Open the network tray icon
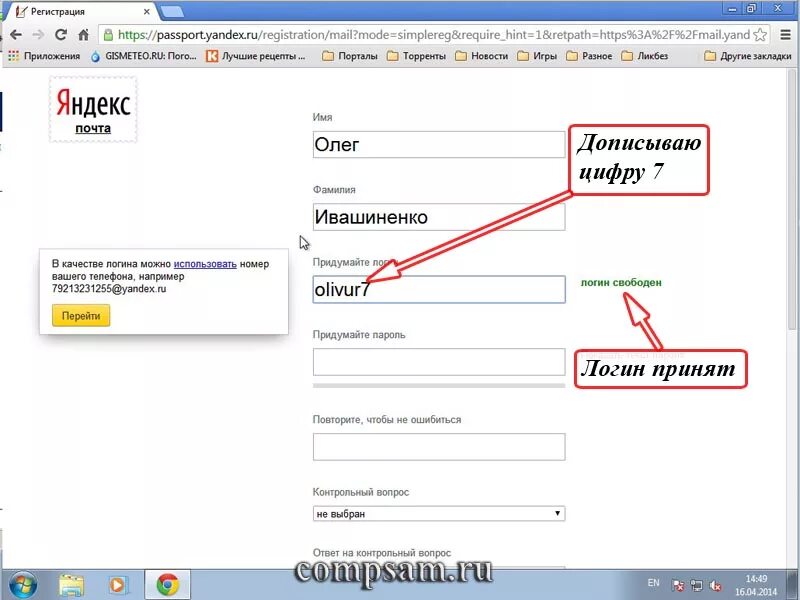The width and height of the screenshot is (800, 600). click(696, 585)
